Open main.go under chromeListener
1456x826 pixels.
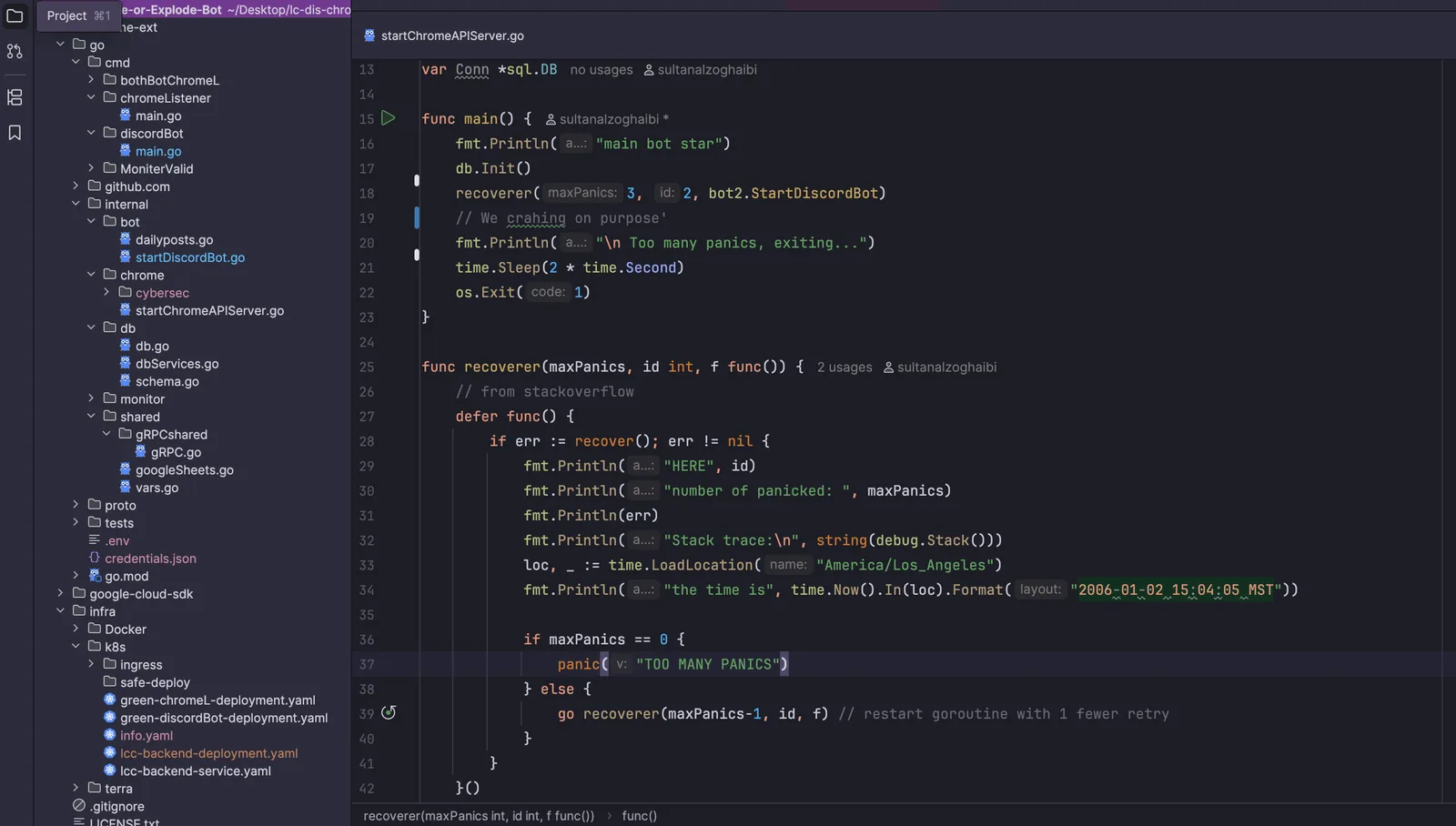(158, 116)
